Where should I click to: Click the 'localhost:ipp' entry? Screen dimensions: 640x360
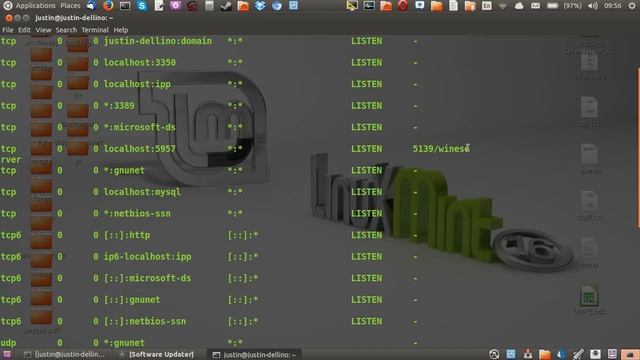tap(137, 84)
